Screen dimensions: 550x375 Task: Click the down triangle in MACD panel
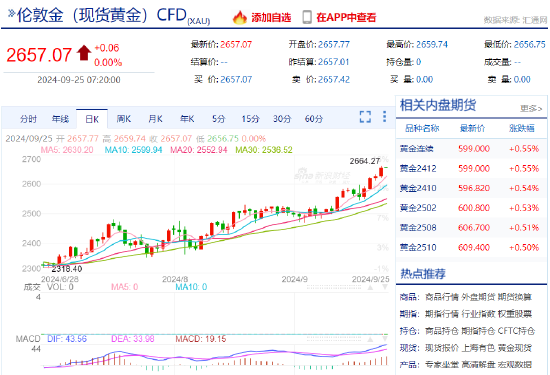(385, 339)
